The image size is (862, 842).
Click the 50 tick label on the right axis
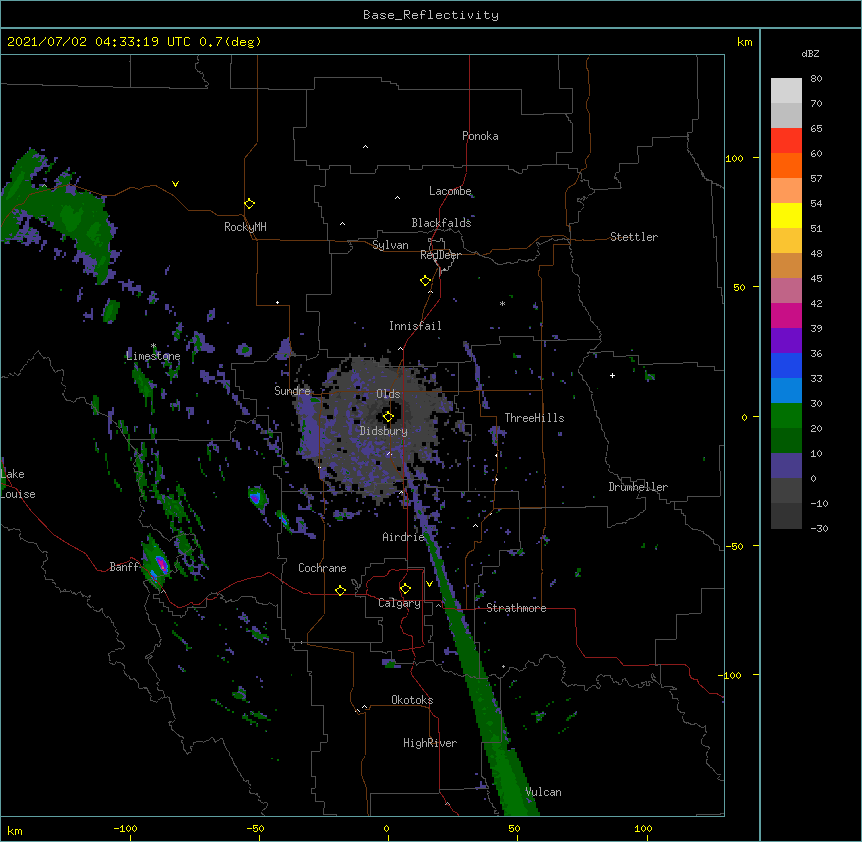[x=739, y=287]
